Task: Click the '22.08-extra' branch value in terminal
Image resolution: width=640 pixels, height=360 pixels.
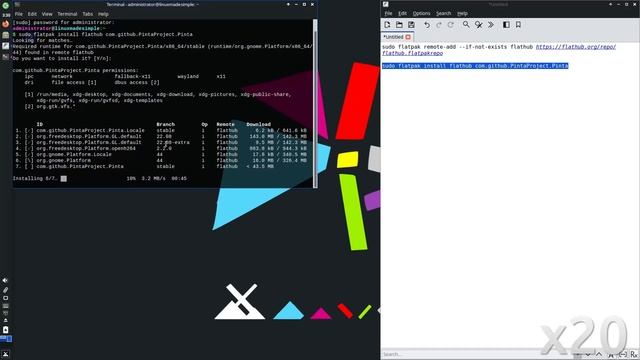Action: click(x=173, y=142)
